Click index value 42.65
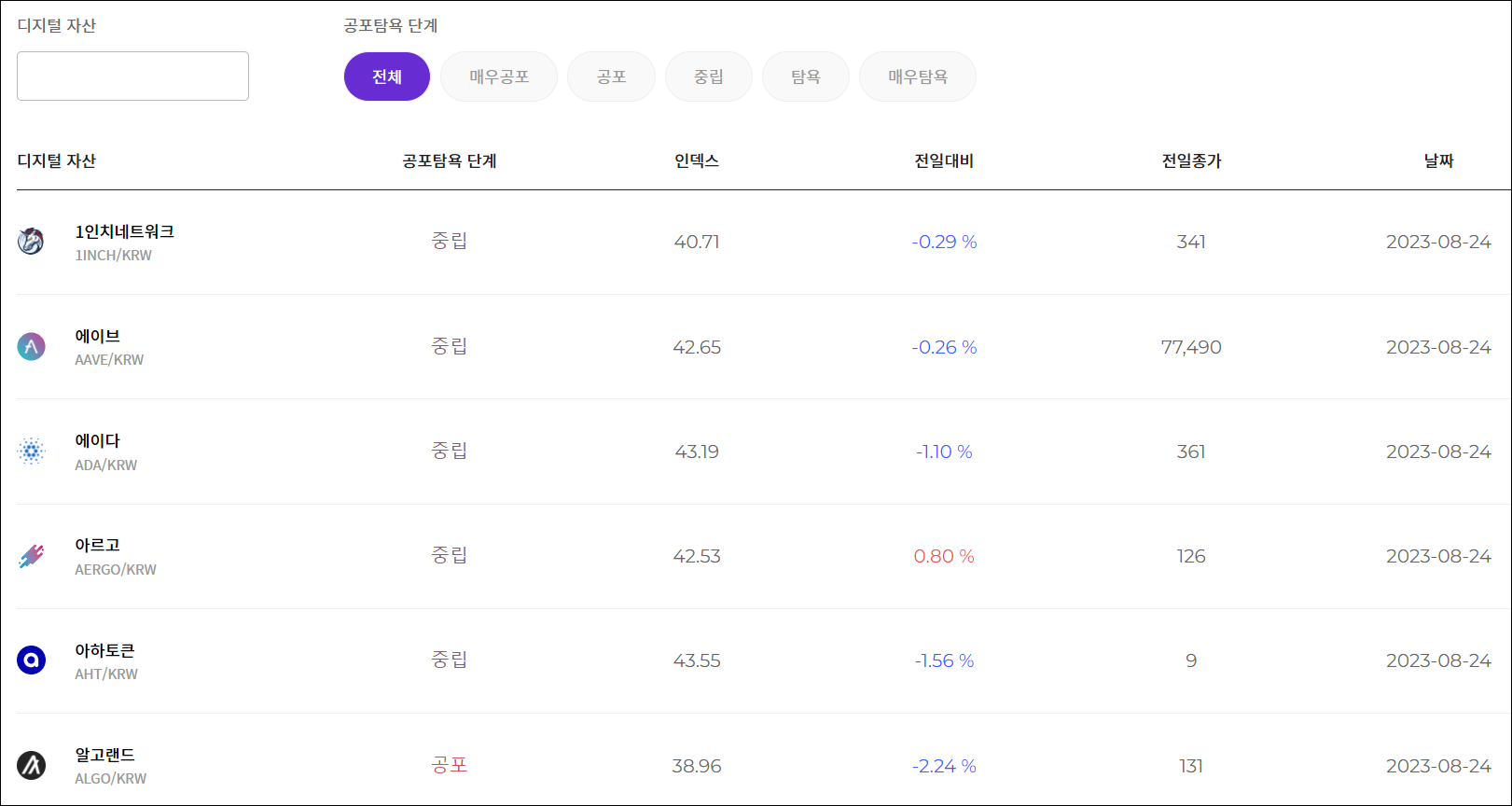Screen dimensions: 1512x806 (697, 347)
